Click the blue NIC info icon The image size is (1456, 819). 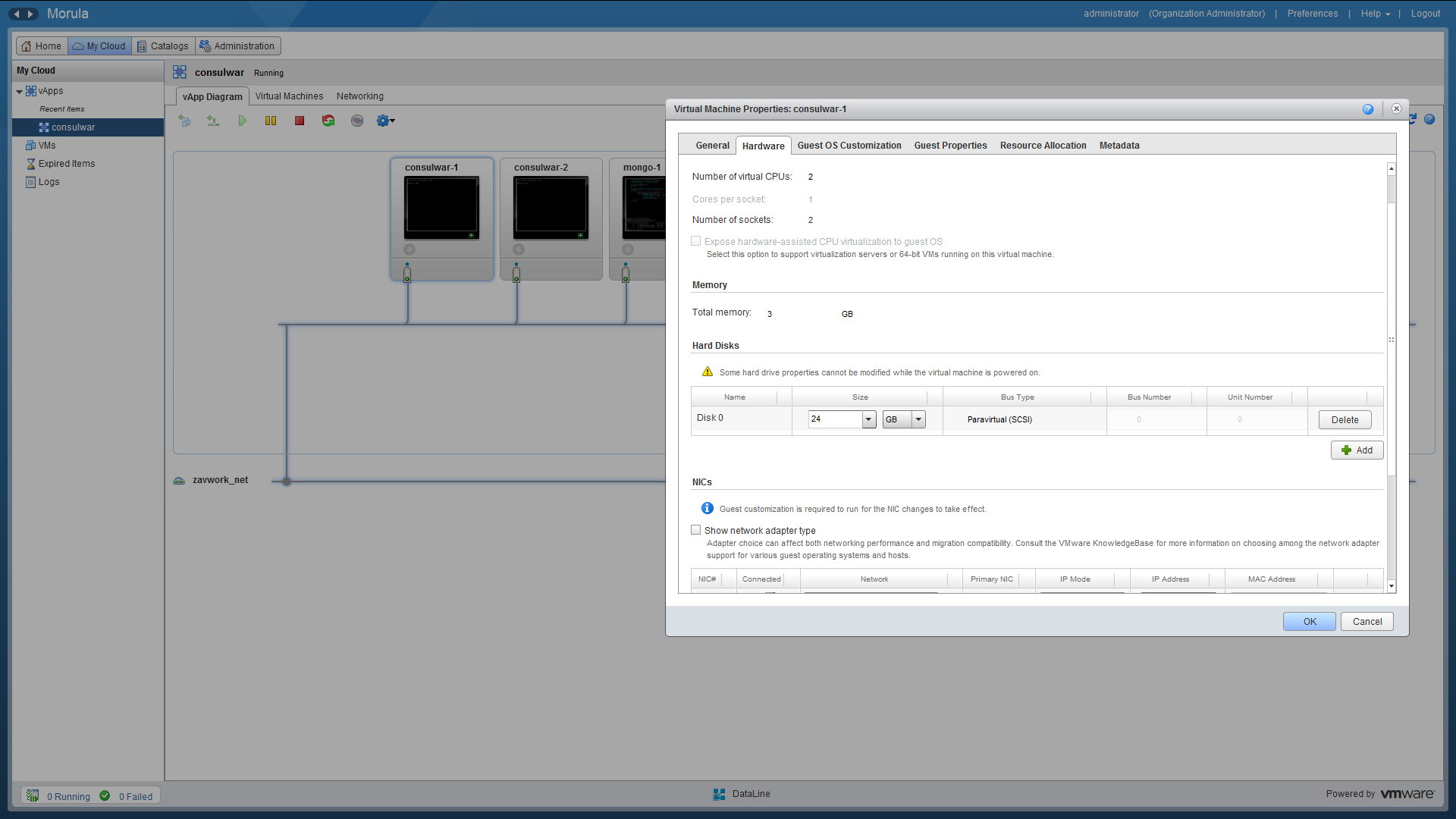pos(708,508)
